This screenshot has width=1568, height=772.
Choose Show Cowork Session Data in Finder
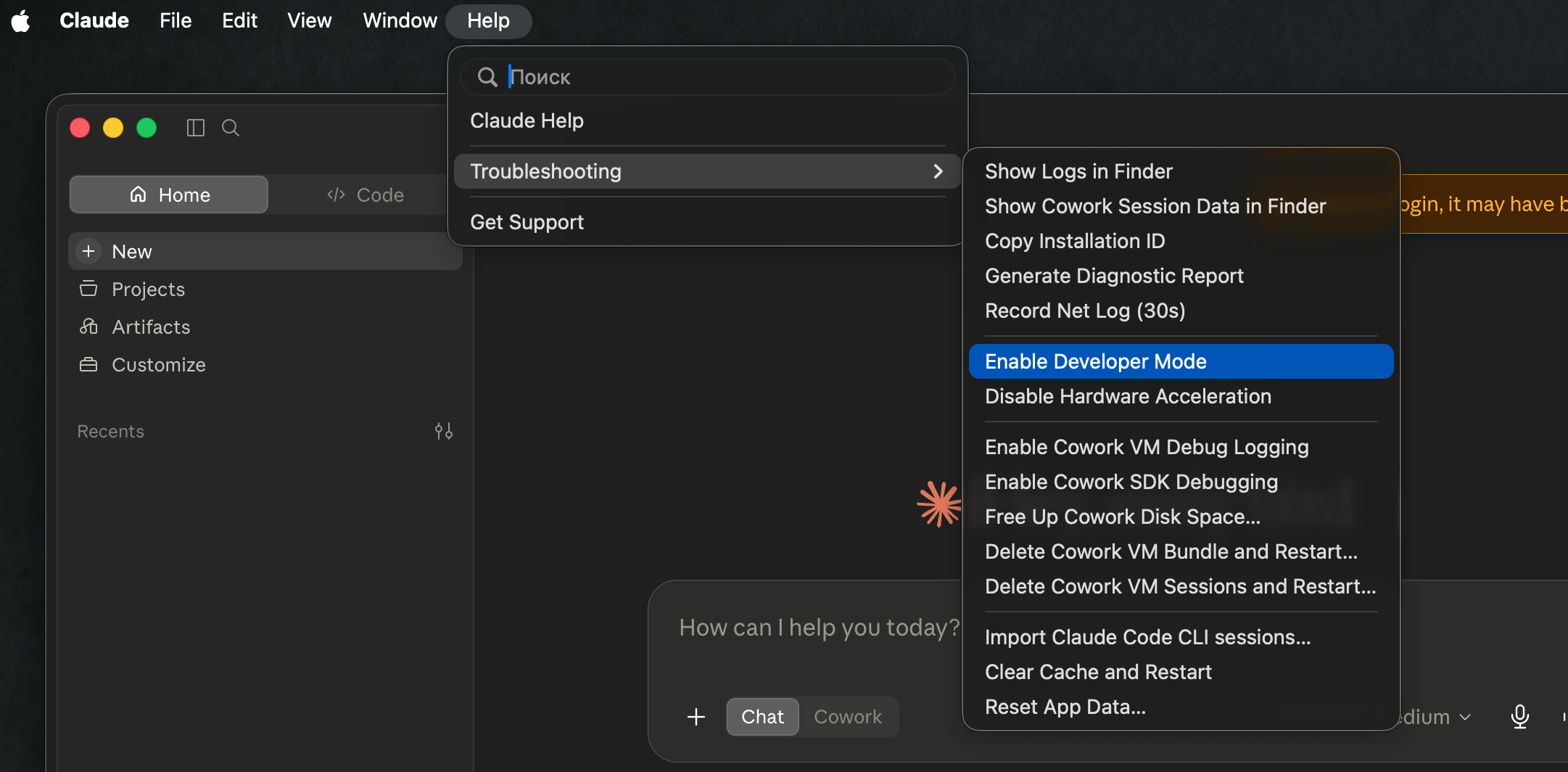click(x=1181, y=206)
